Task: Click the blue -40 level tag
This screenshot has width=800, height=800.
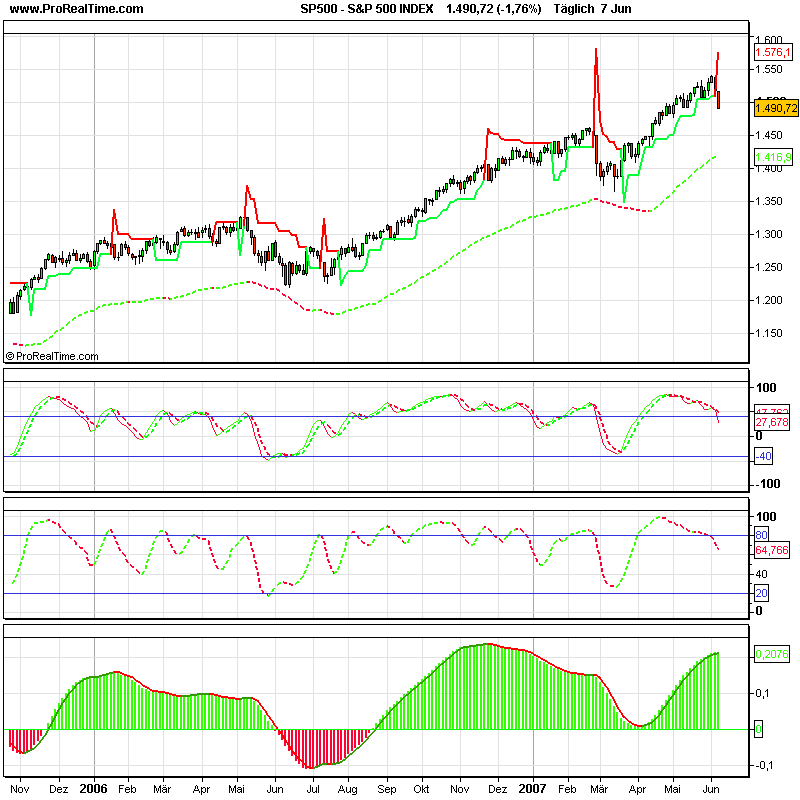Action: (x=763, y=456)
